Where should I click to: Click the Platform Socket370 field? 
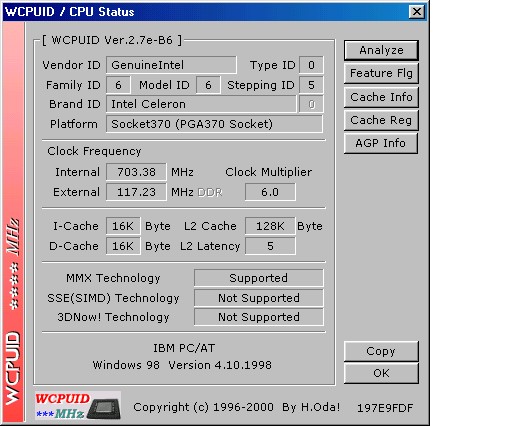coord(214,124)
